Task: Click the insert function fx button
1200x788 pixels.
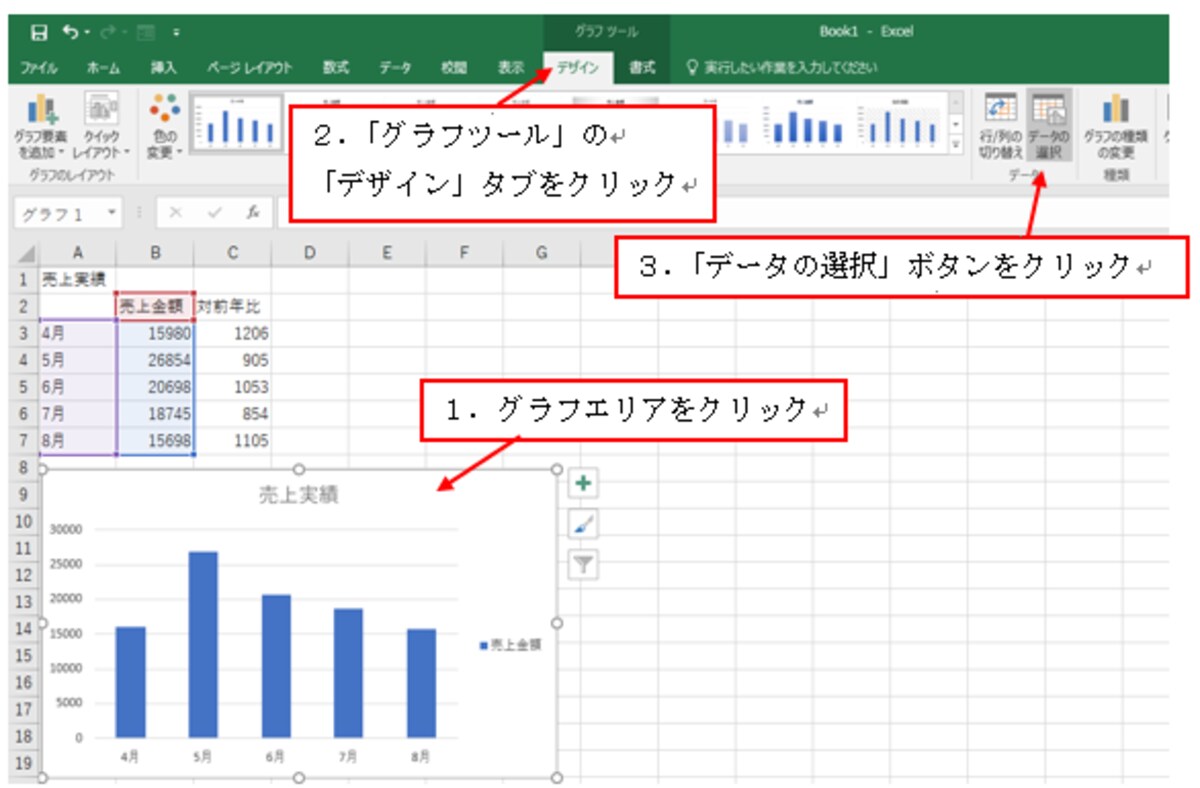Action: pos(254,213)
